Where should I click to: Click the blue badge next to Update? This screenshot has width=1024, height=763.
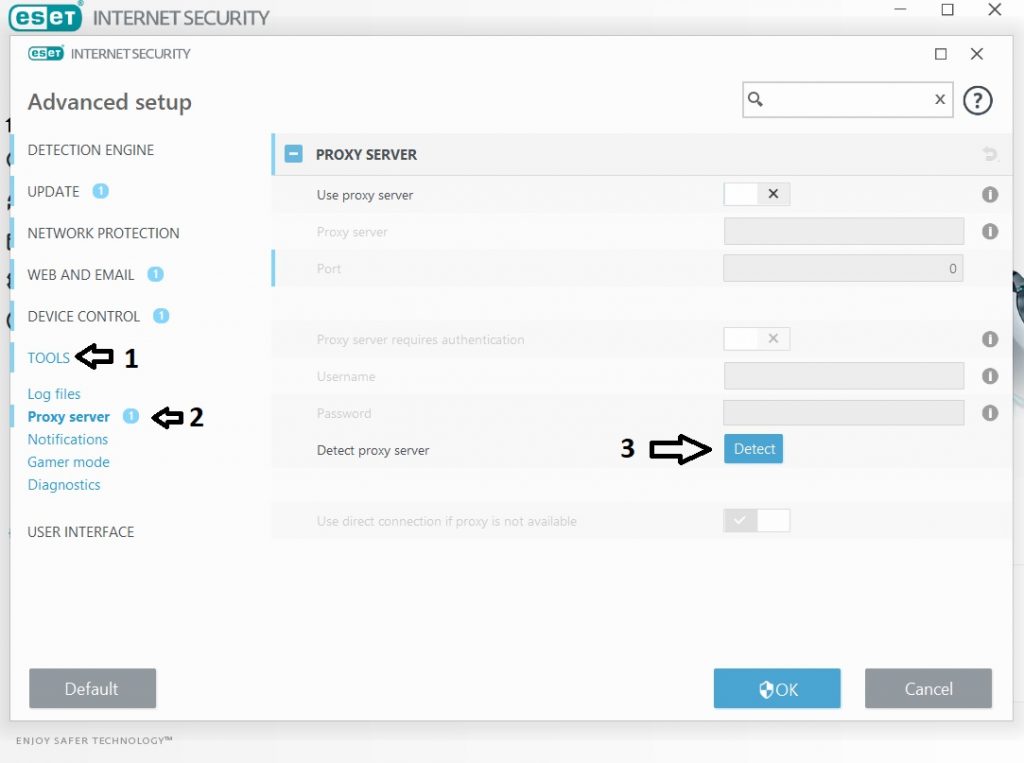(x=100, y=191)
